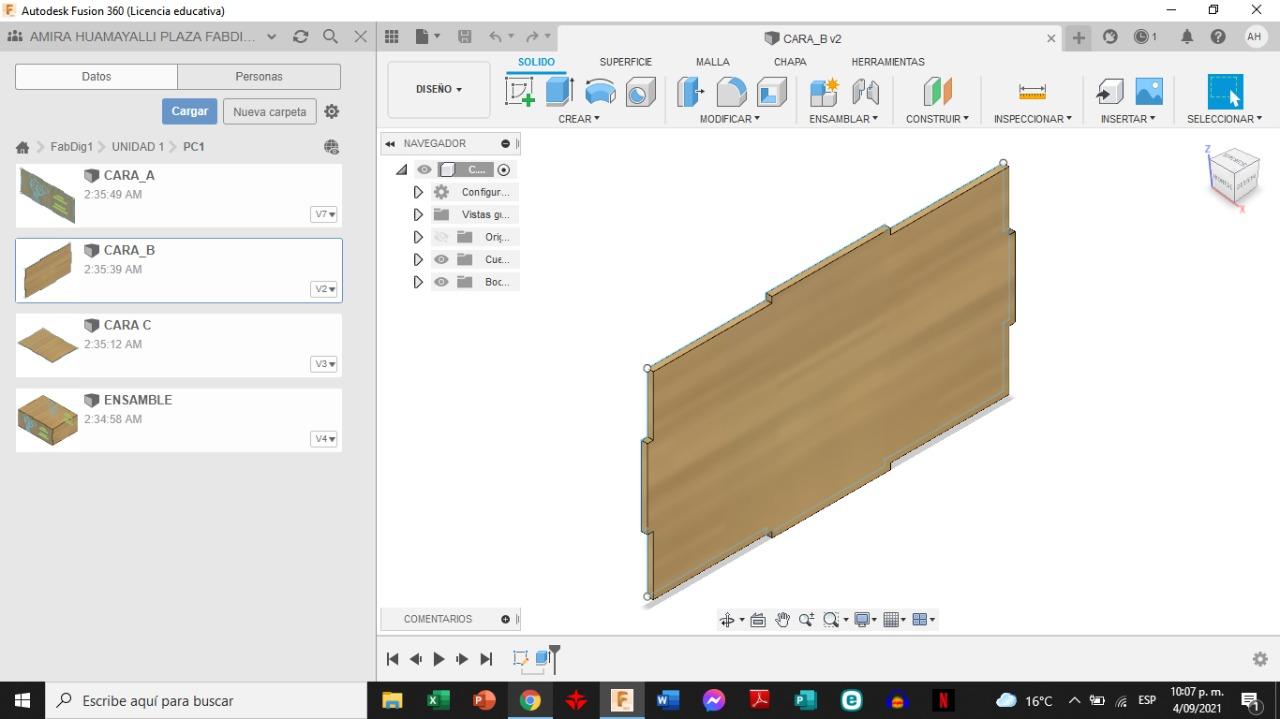Open the CONSTRUIR dropdown menu

[937, 119]
